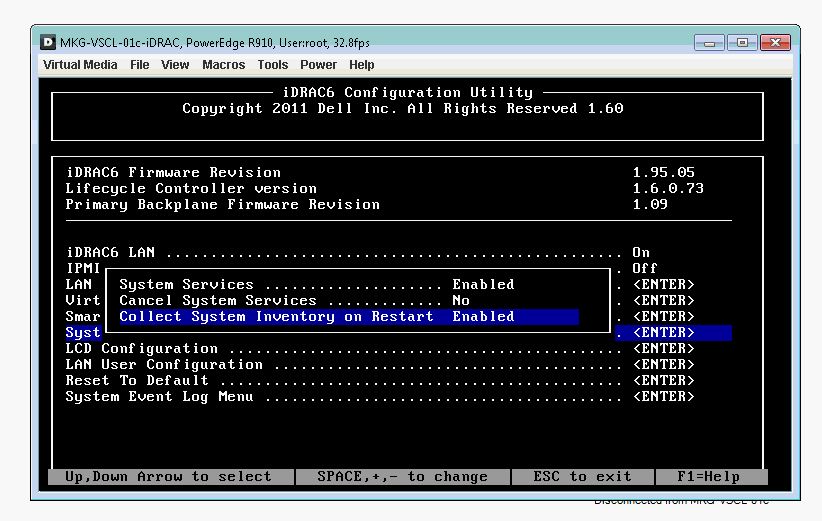This screenshot has height=521, width=822.
Task: Open the Power menu
Action: click(318, 64)
